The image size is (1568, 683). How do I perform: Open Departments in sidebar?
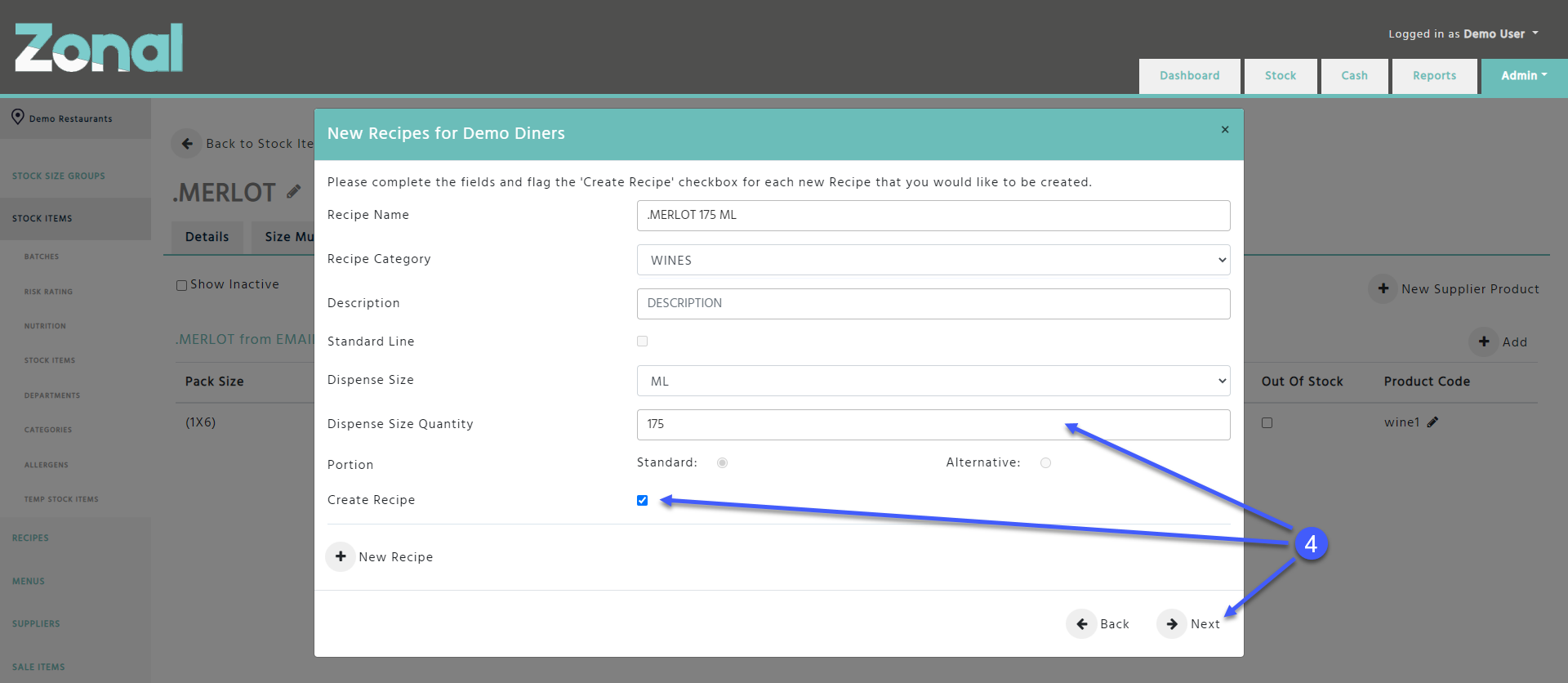(x=52, y=395)
